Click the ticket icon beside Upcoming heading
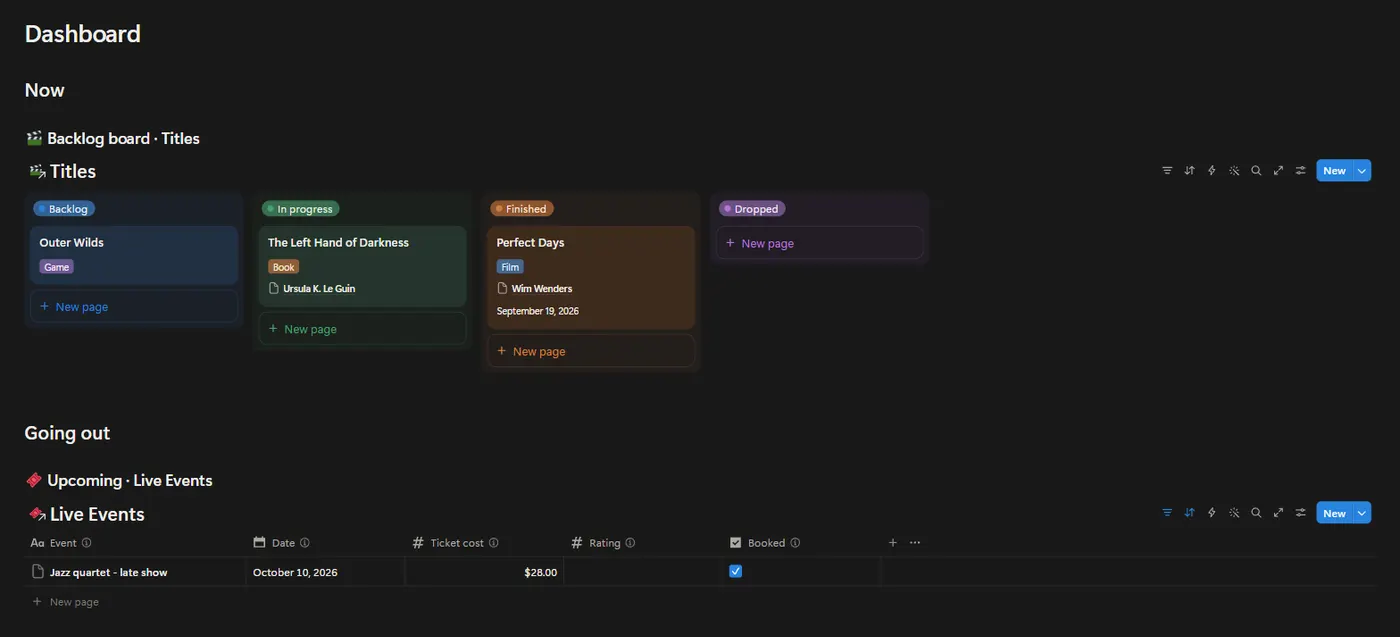 click(x=34, y=481)
